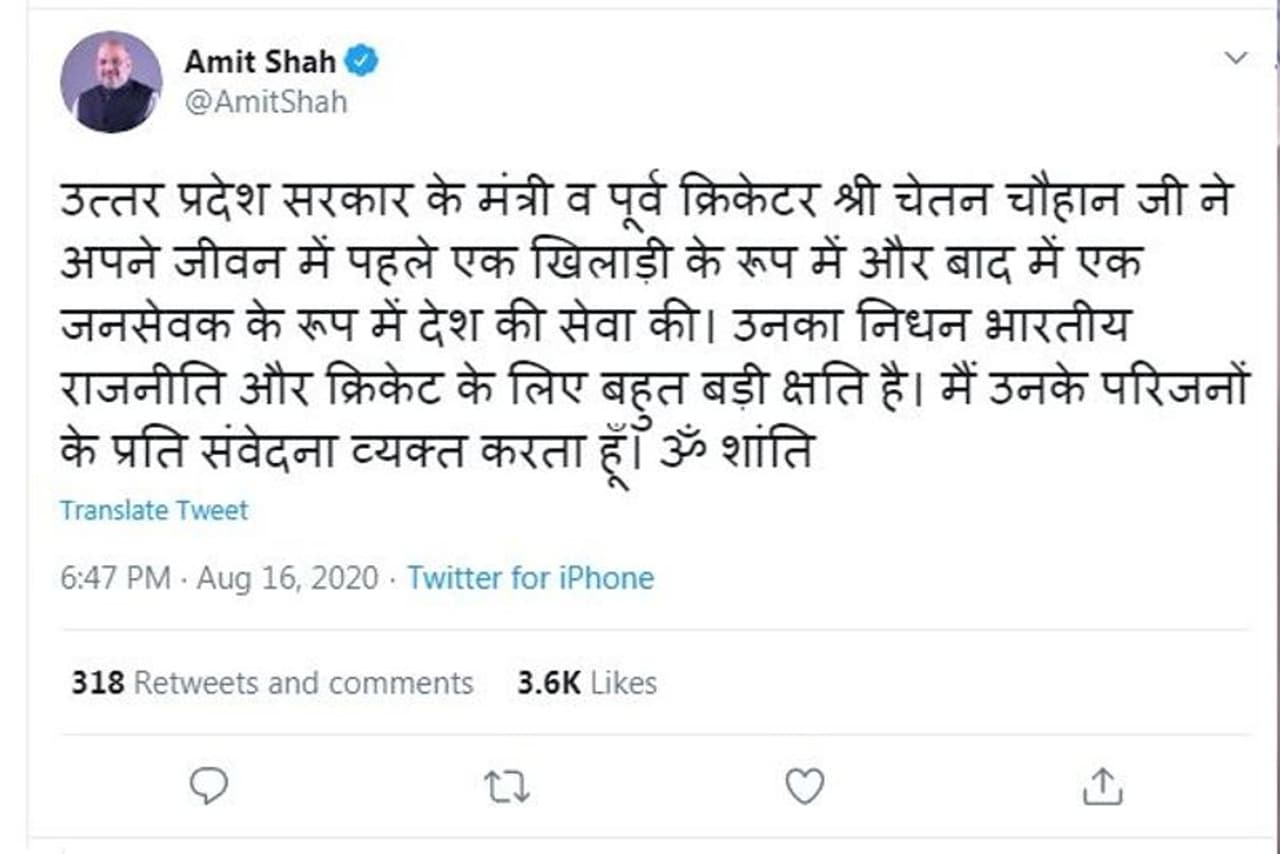This screenshot has width=1280, height=854.
Task: Open the @AmitShah handle link
Action: click(265, 102)
